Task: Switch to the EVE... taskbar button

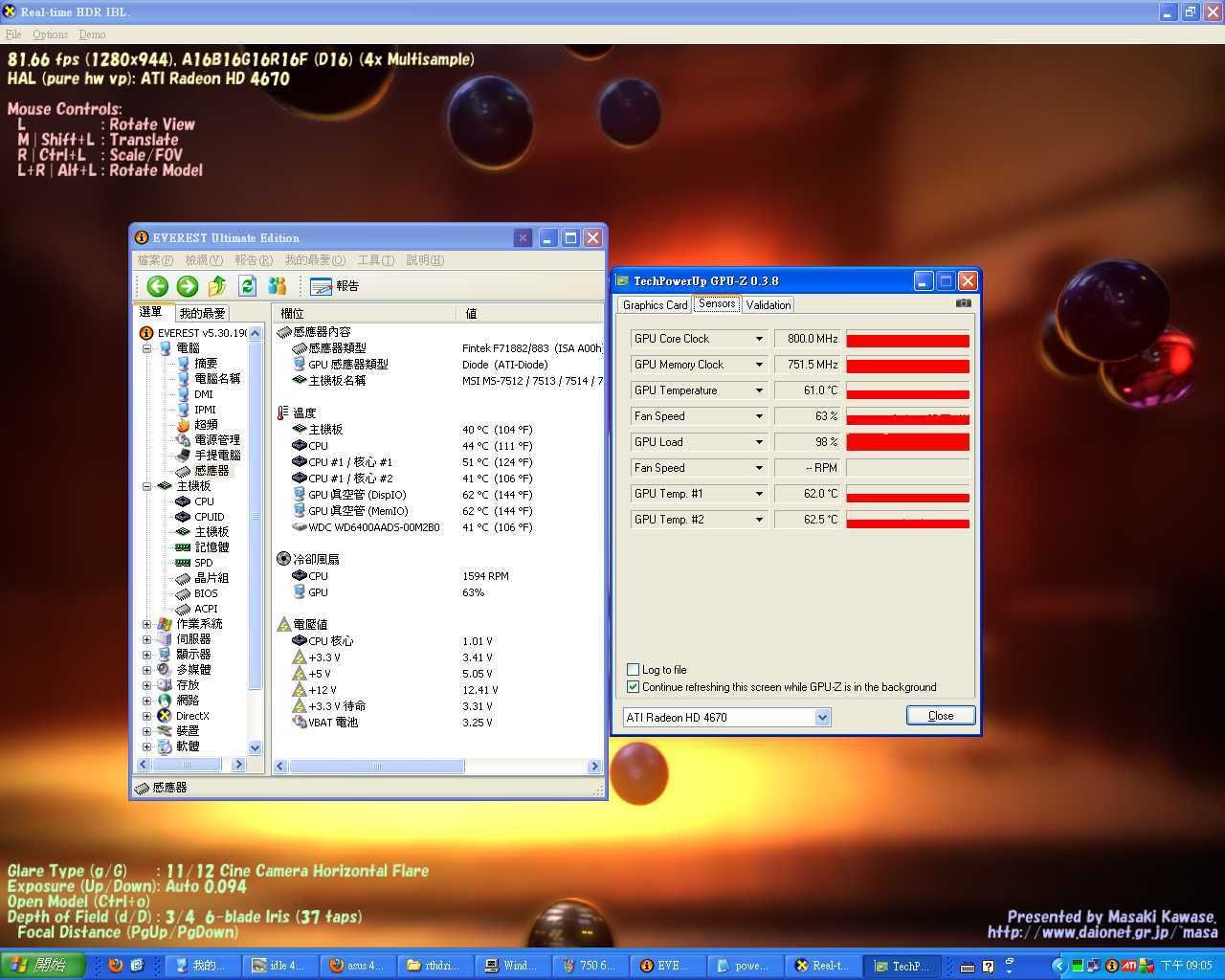Action: 666,966
